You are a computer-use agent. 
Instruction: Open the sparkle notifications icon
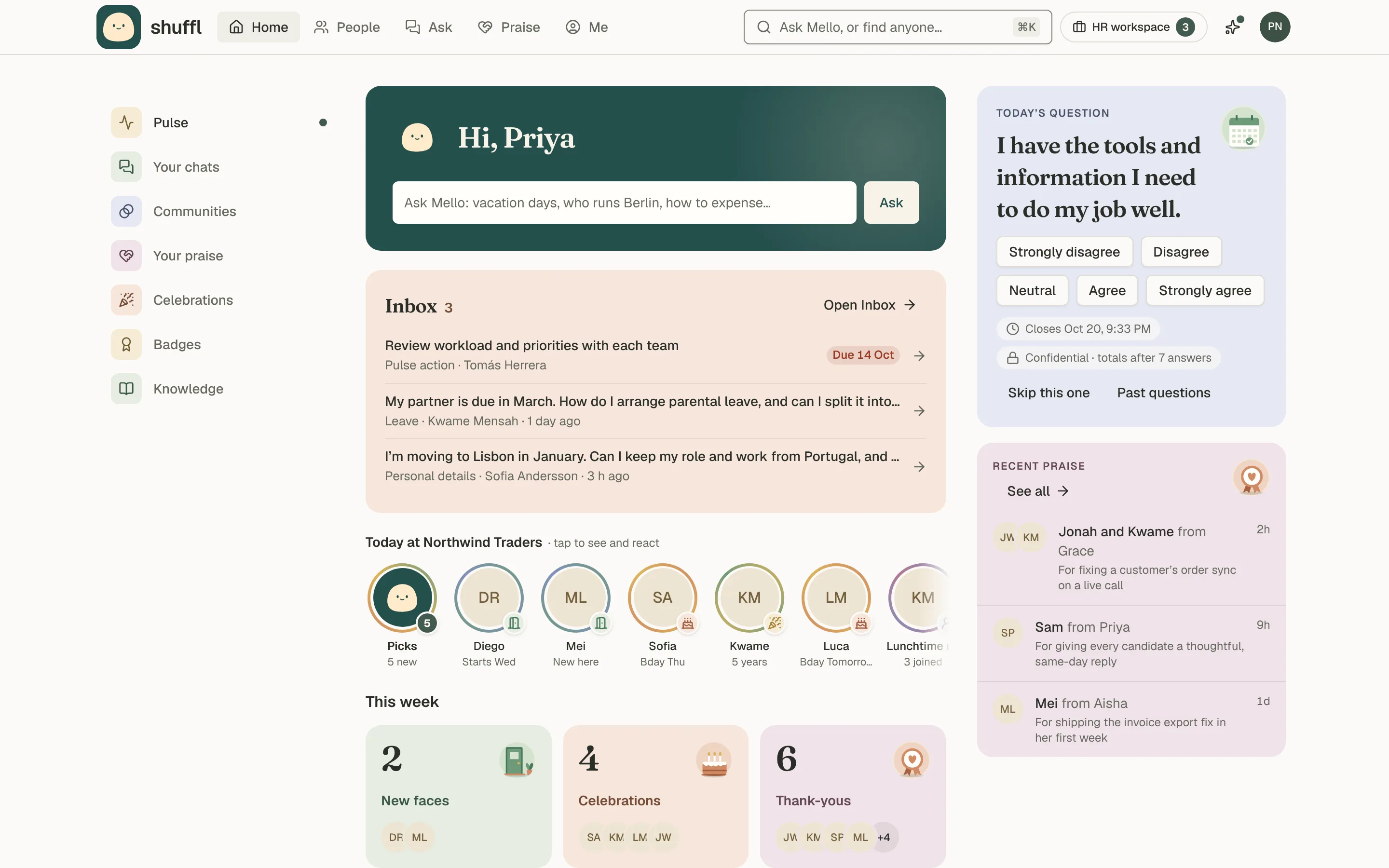[x=1233, y=27]
